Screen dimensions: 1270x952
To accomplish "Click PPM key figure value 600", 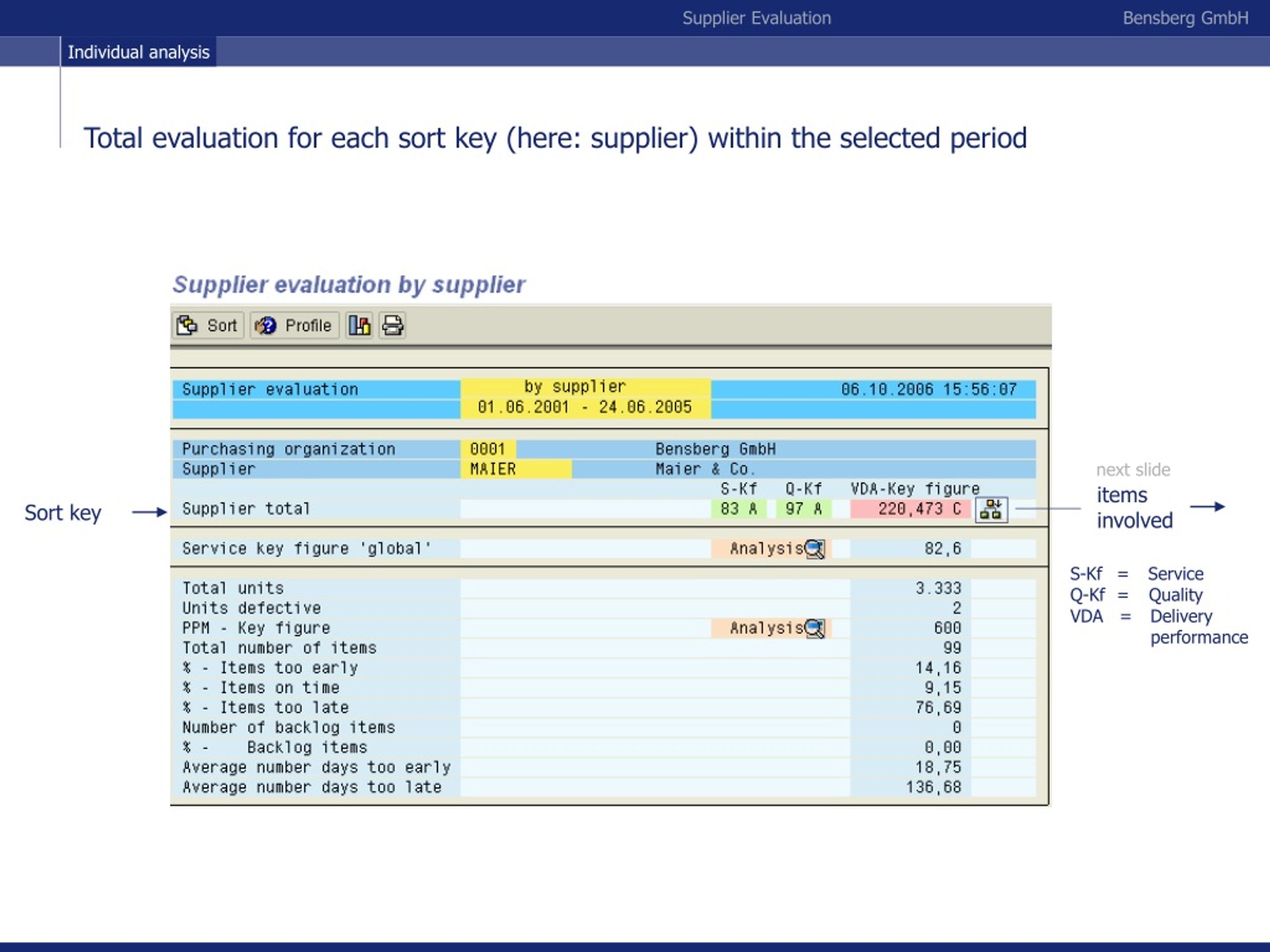I will (x=948, y=628).
